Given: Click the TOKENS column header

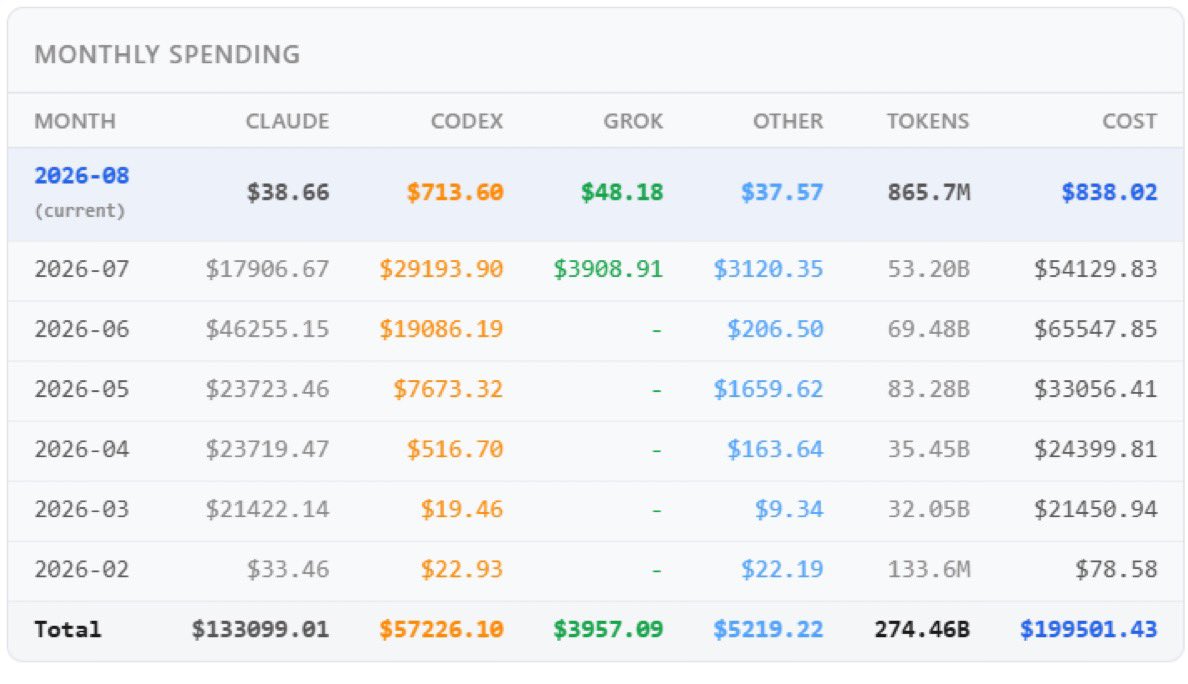Looking at the screenshot, I should [x=928, y=121].
